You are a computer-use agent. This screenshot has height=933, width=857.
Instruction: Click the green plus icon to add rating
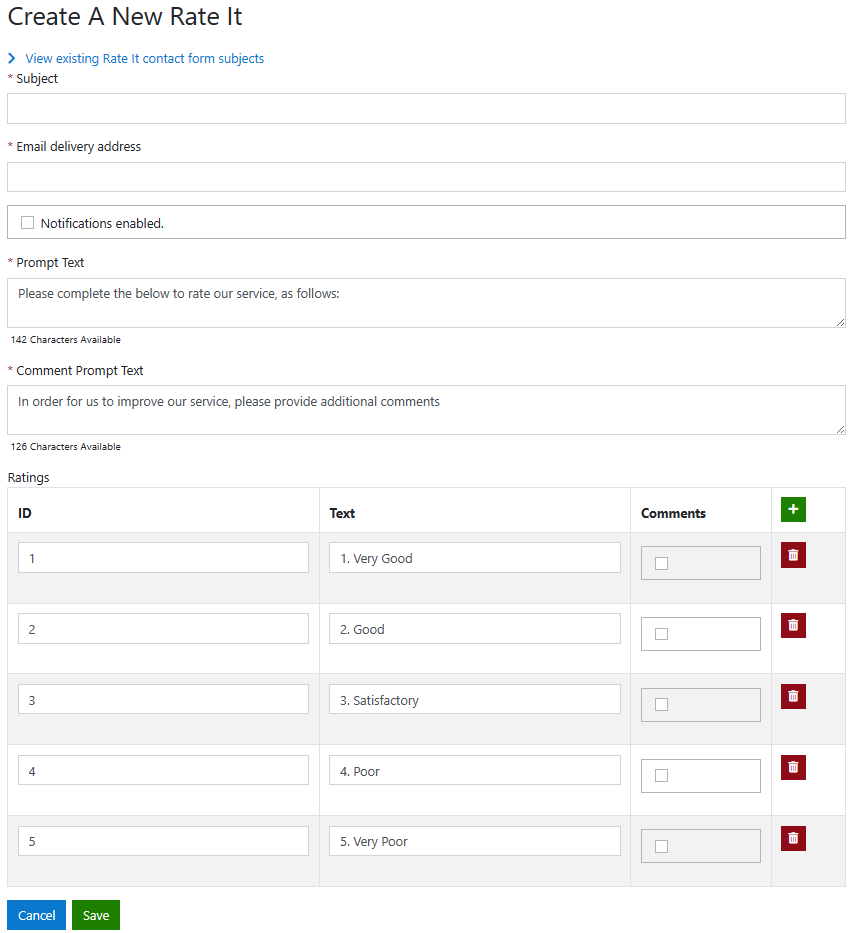(793, 509)
